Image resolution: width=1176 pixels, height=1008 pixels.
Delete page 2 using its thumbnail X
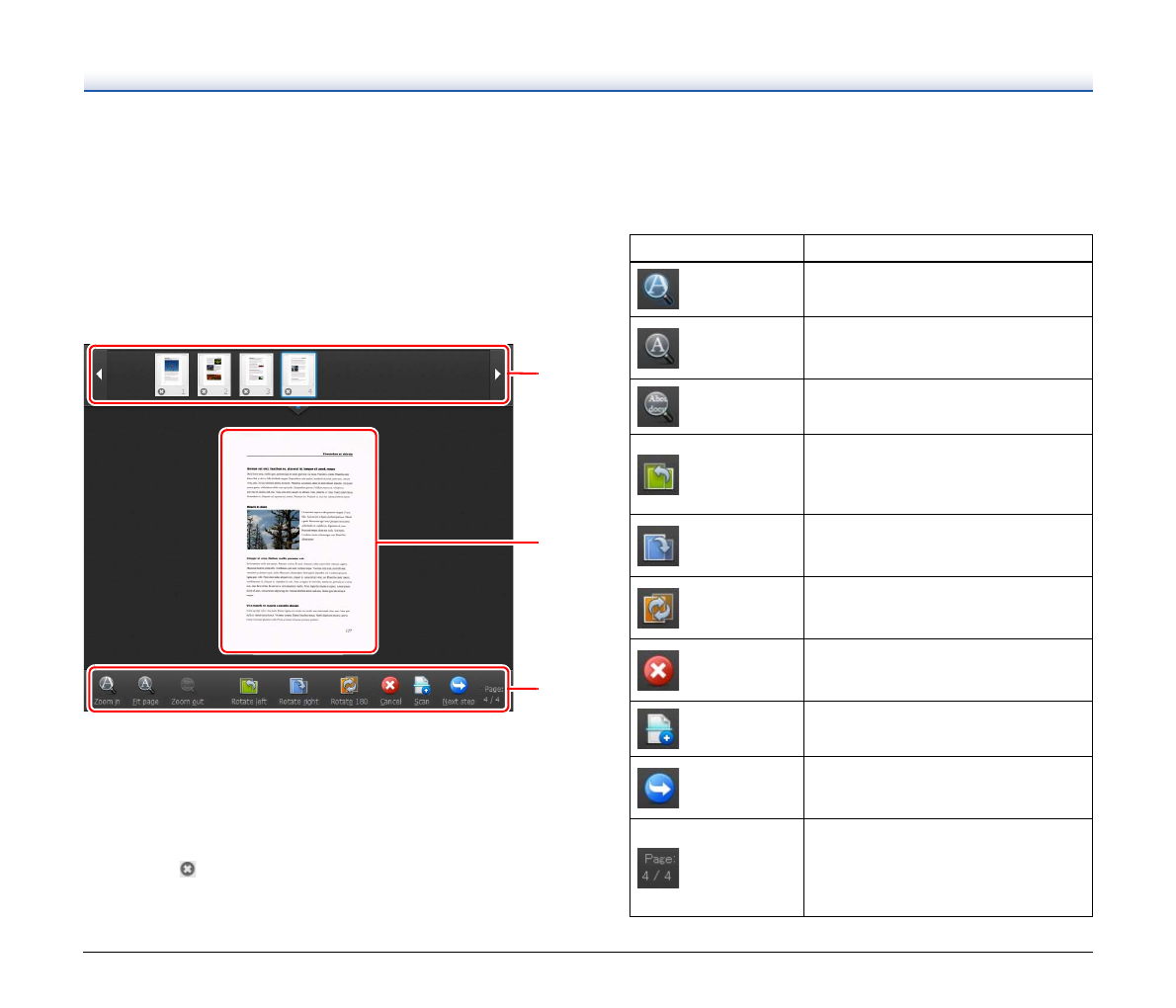tap(204, 391)
